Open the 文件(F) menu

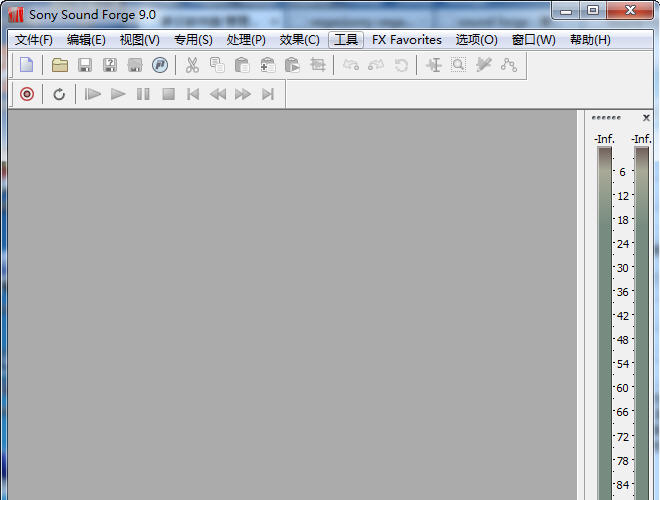coord(34,40)
